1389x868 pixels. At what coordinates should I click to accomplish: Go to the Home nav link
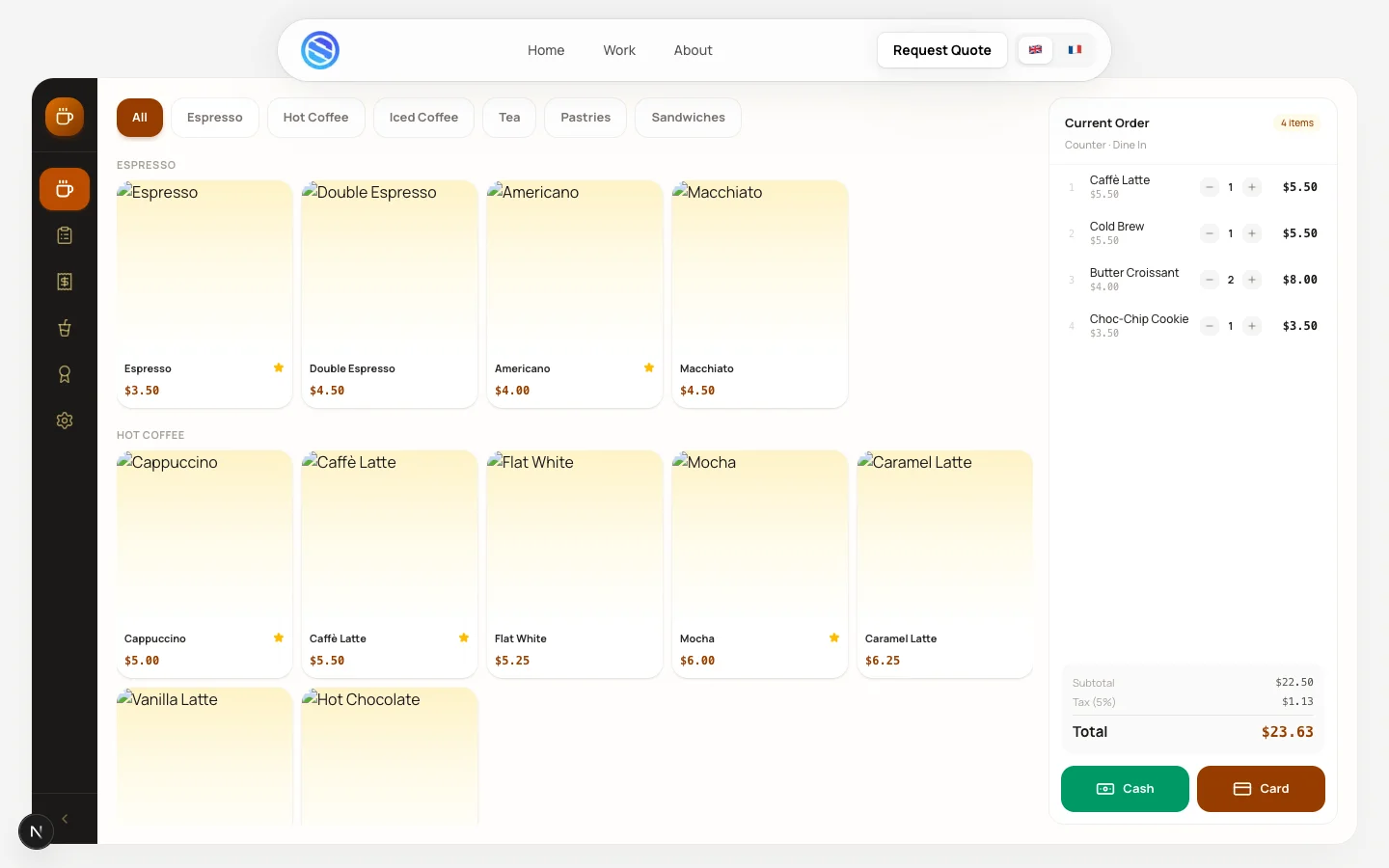coord(546,50)
